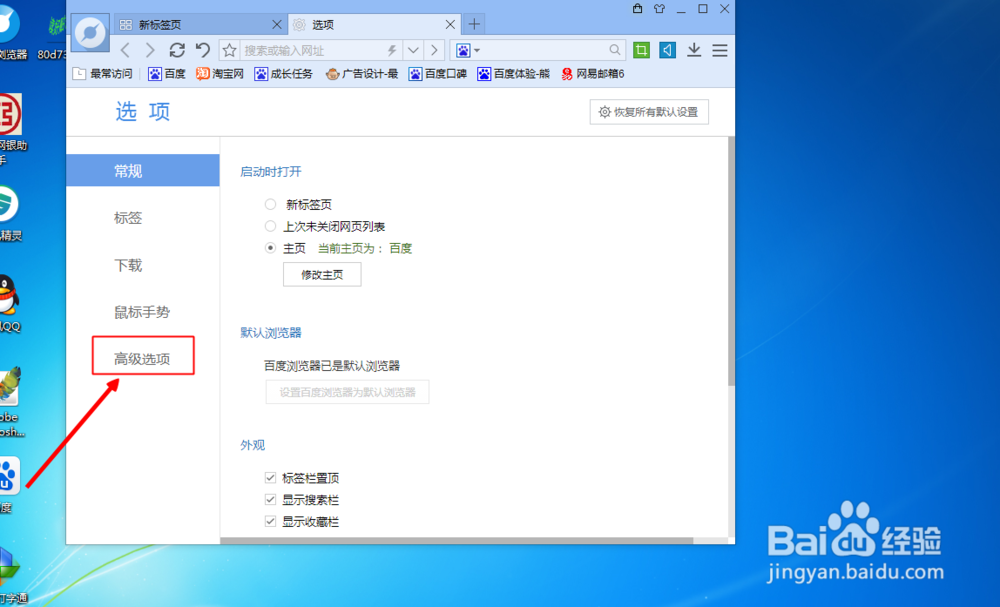
Task: Select the 选项 browser tab
Action: [374, 24]
